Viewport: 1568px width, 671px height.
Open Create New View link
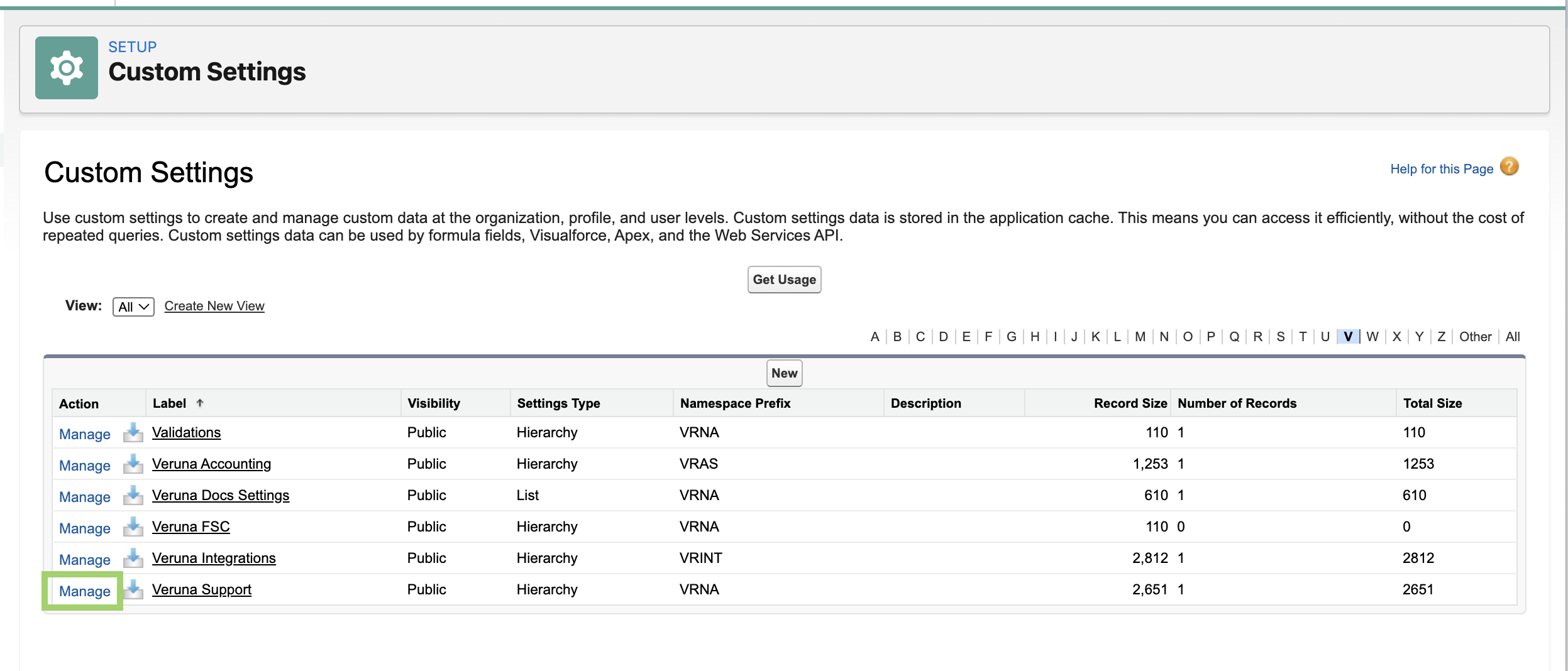(214, 306)
